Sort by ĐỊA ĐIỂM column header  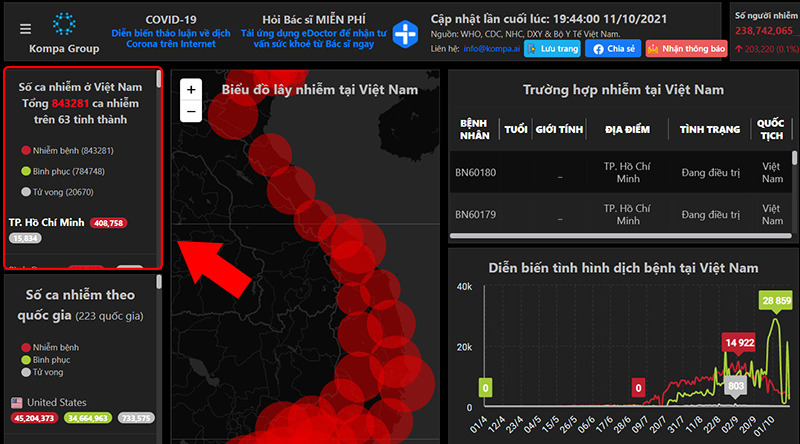pyautogui.click(x=627, y=130)
